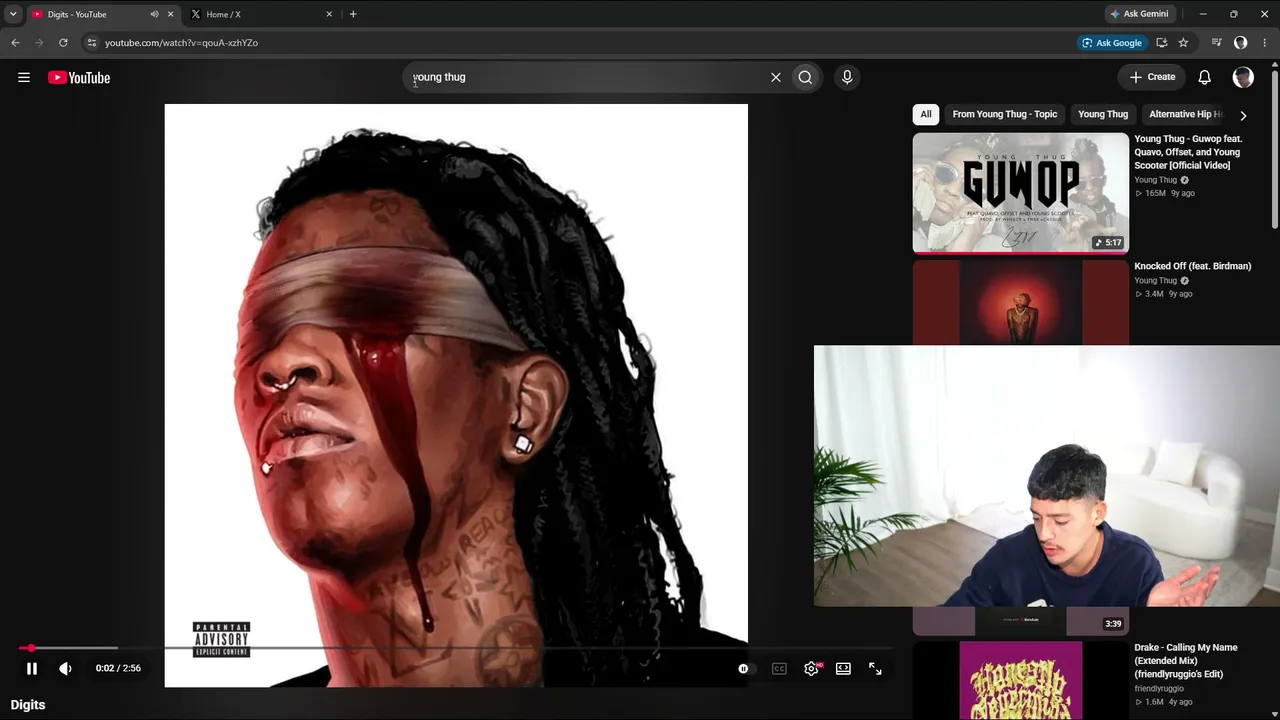Screen dimensions: 1280x720
Task: Open Young Thug channel under Knocked Off
Action: 1155,281
